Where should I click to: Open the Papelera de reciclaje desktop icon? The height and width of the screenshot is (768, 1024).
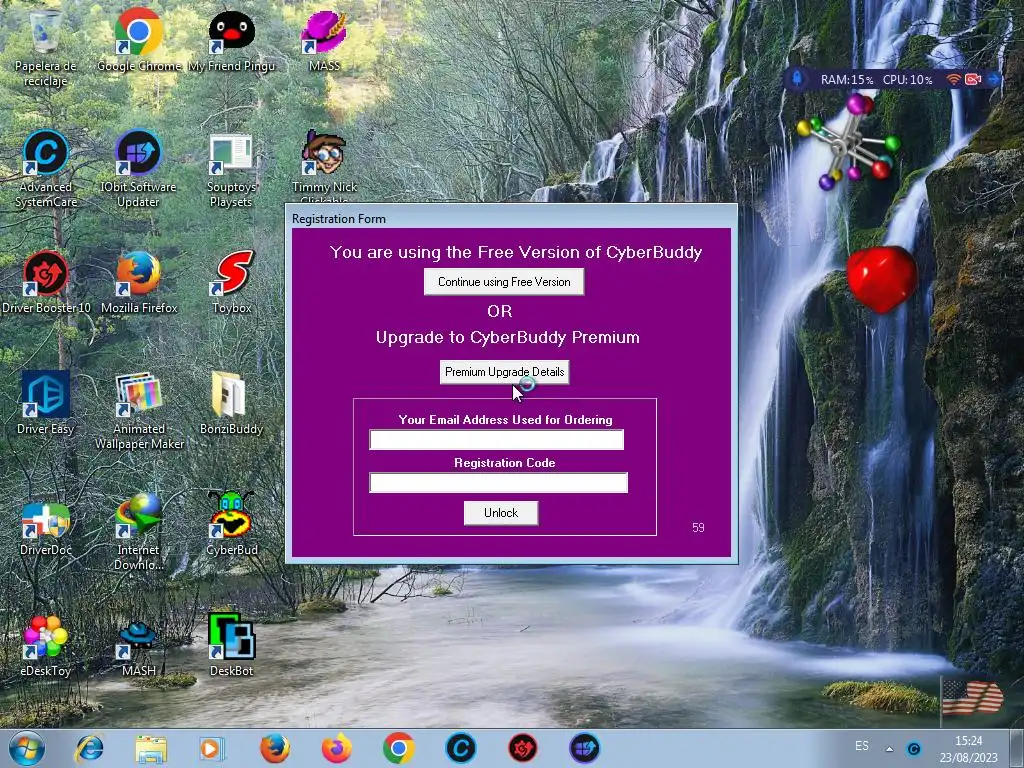(45, 46)
